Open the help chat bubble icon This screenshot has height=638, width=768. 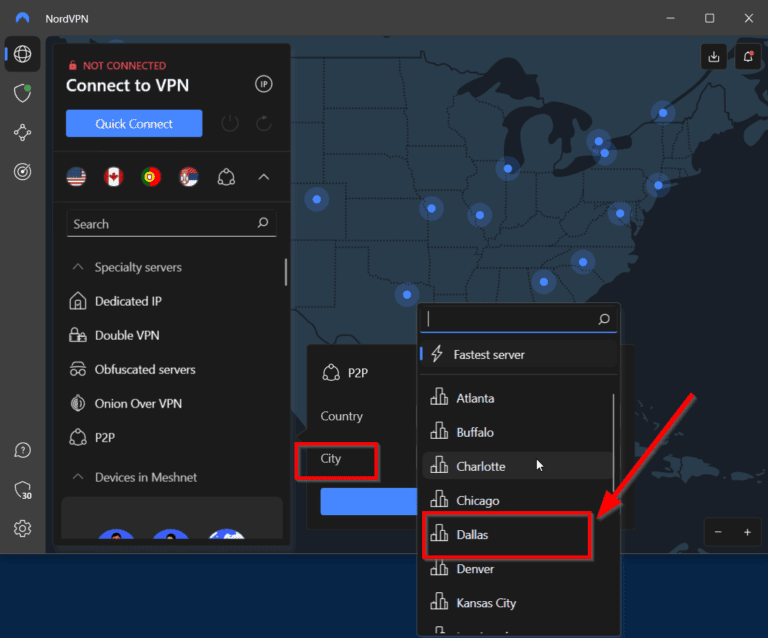coord(23,450)
